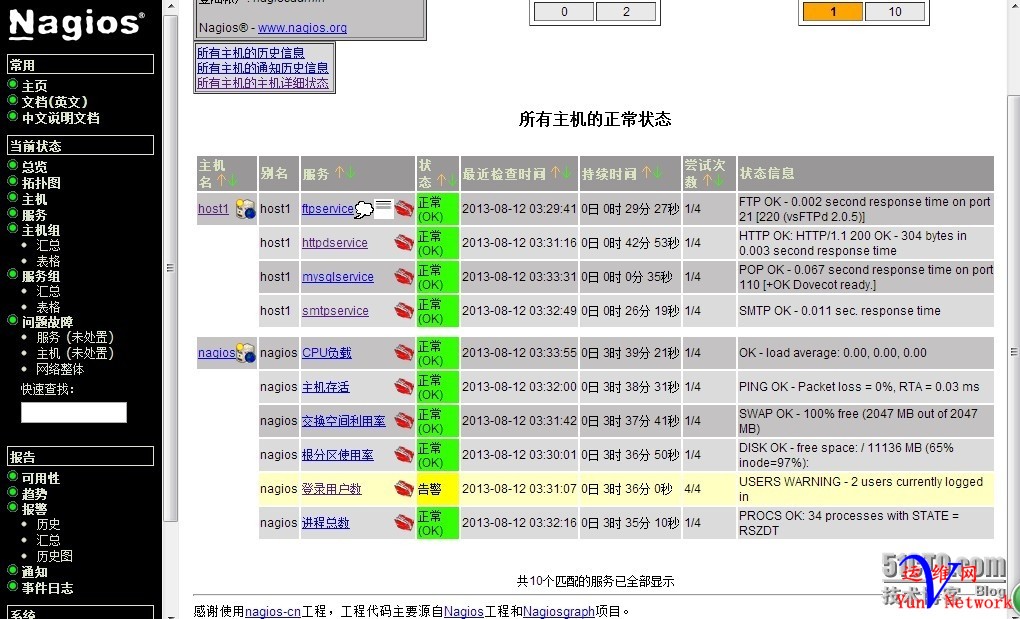Open 总览 in the sidebar
Screen dimensions: 1020x619
click(34, 166)
